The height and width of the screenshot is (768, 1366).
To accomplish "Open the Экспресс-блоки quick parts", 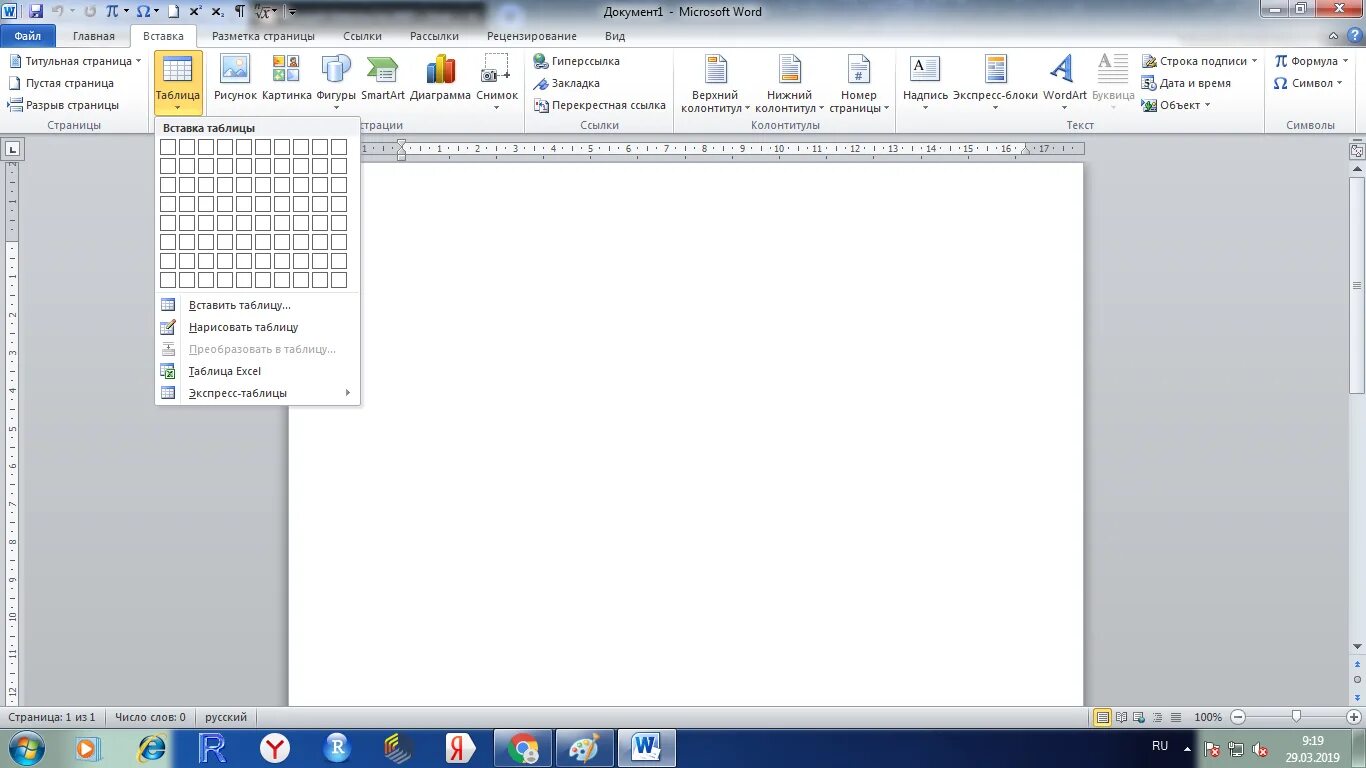I will [995, 82].
